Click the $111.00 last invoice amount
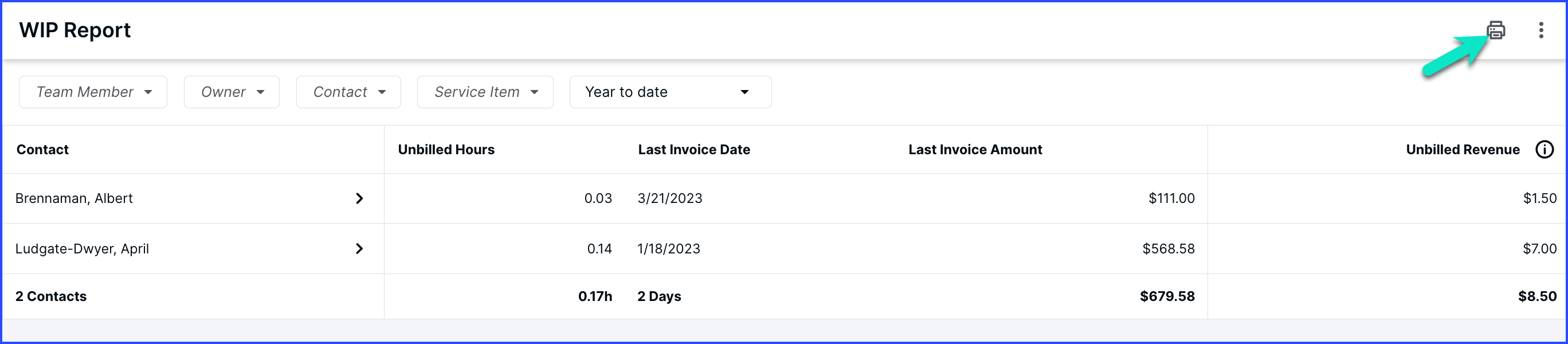The image size is (1568, 344). point(1172,198)
